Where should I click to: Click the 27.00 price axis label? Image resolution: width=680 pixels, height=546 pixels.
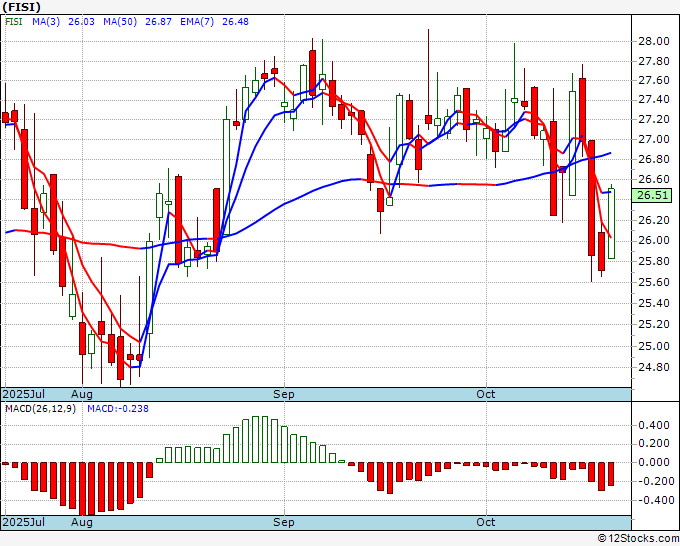(x=654, y=139)
